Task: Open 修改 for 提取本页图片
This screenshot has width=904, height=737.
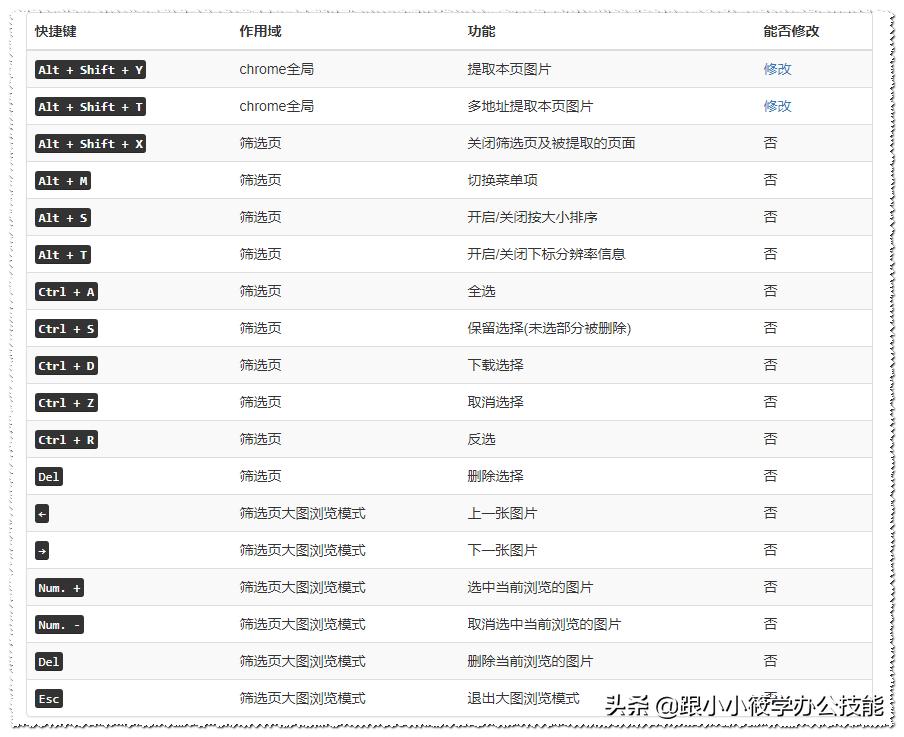Action: point(777,70)
